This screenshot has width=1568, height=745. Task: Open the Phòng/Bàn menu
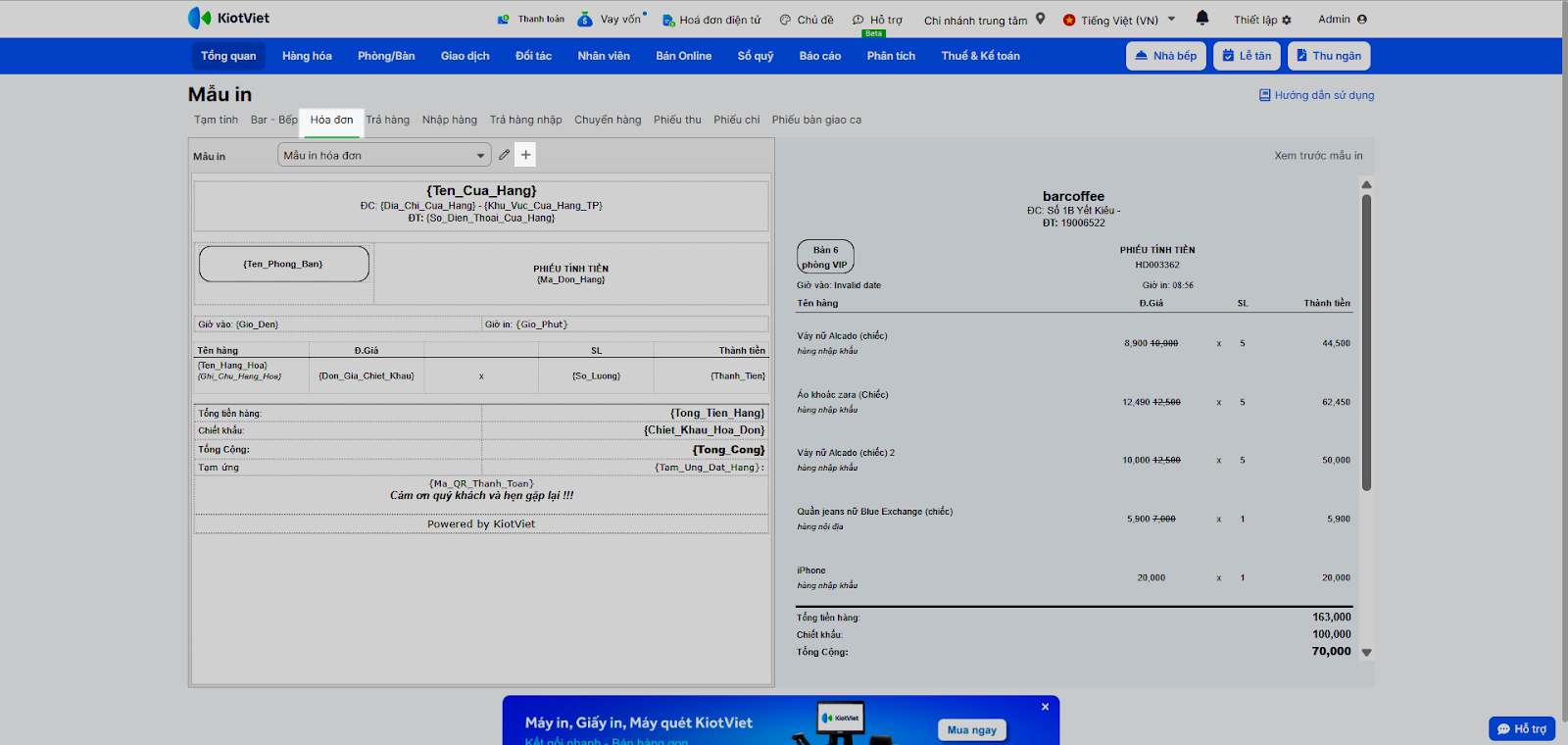(x=386, y=56)
